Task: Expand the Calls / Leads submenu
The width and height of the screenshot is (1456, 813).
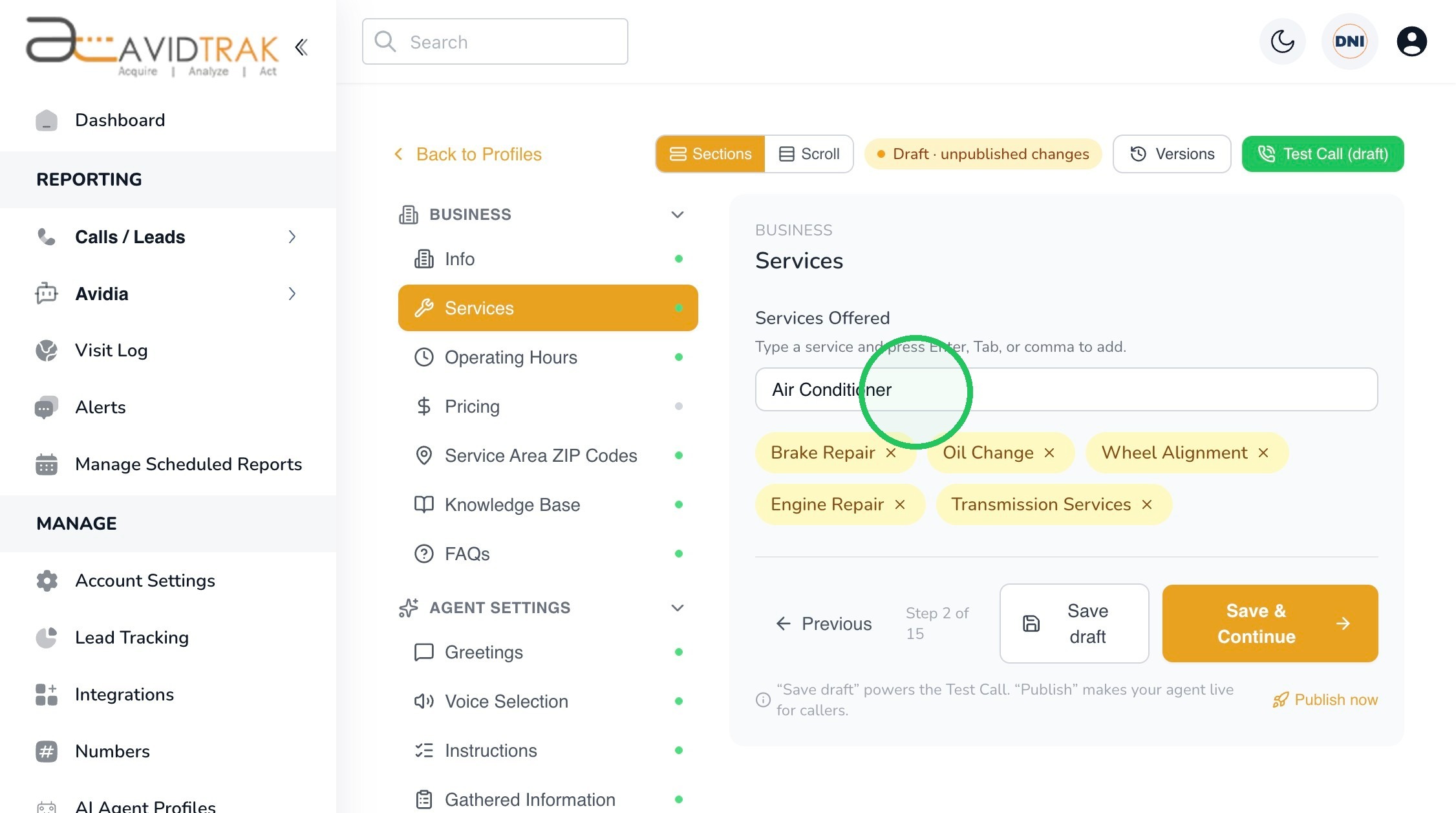Action: pos(292,237)
